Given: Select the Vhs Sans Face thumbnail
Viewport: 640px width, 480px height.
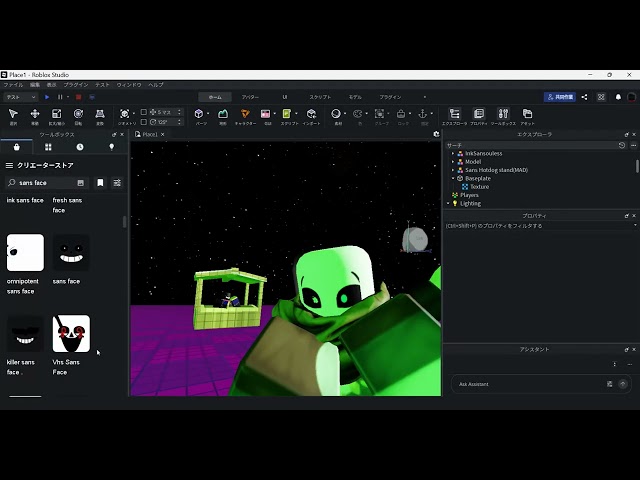Looking at the screenshot, I should pos(71,334).
